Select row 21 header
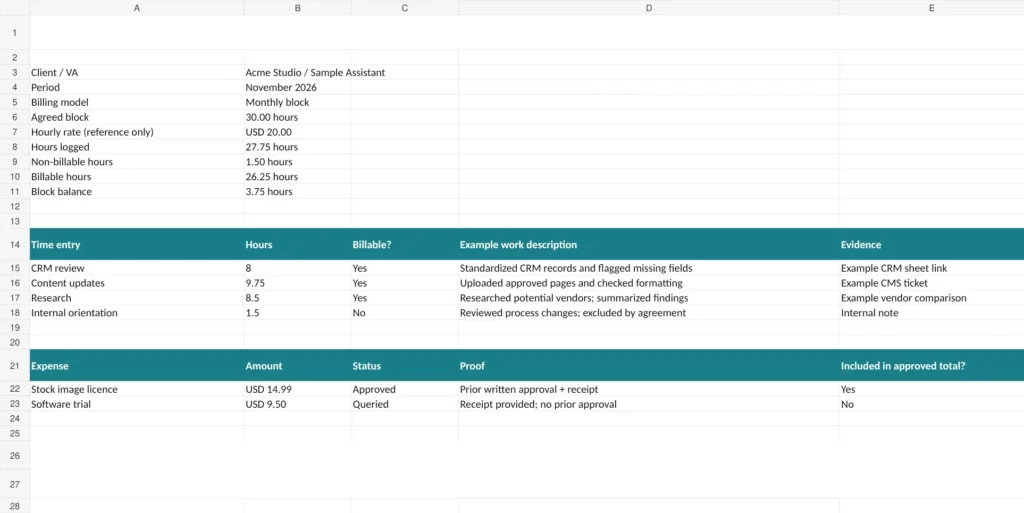Image resolution: width=1024 pixels, height=513 pixels. [14, 366]
